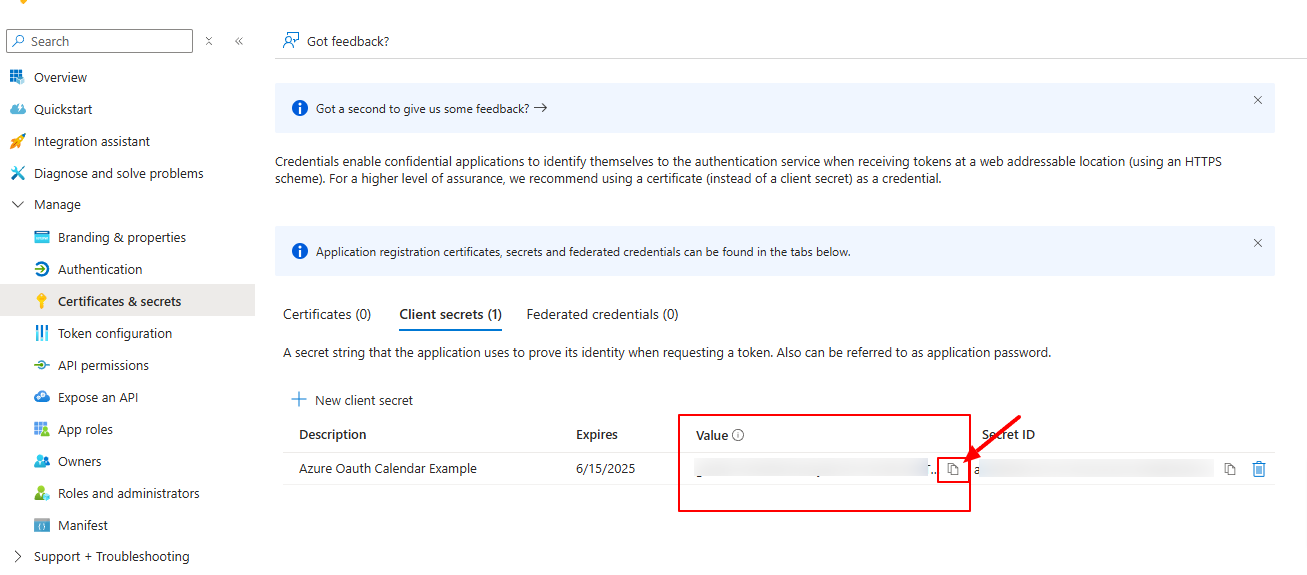Switch to the Certificates (0) tab
This screenshot has width=1307, height=575.
[x=327, y=314]
